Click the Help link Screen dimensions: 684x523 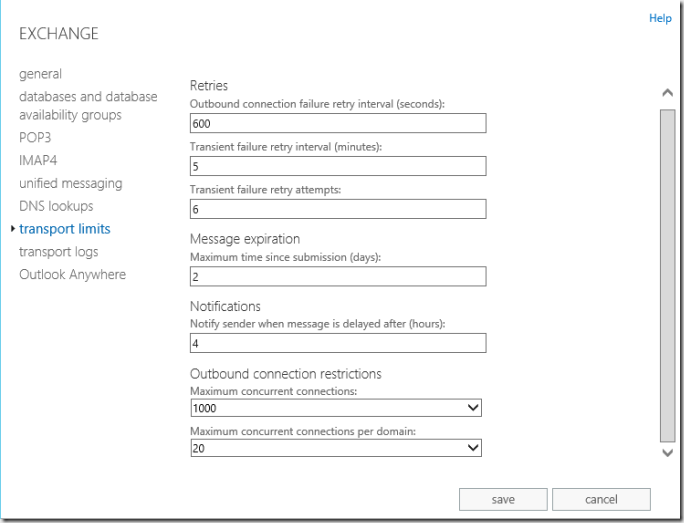660,18
